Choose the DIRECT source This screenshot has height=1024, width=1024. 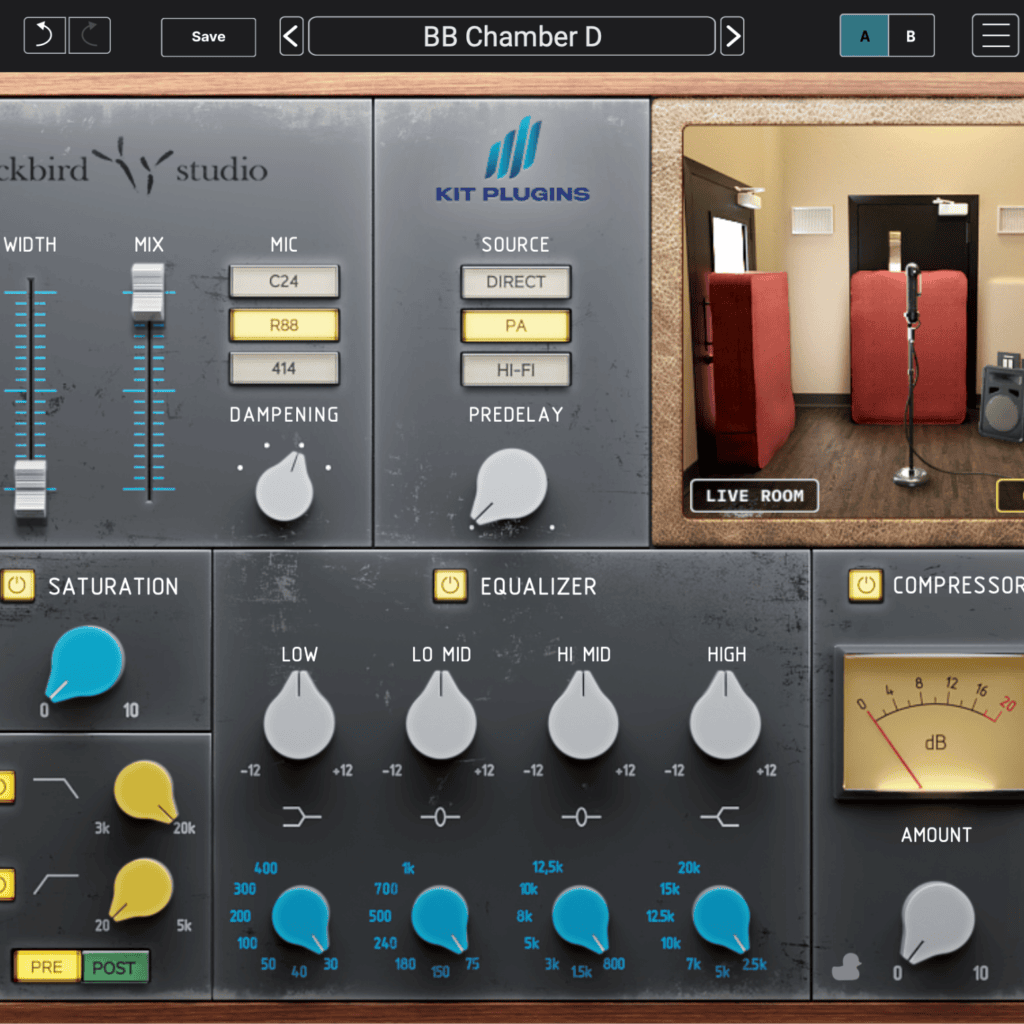click(x=516, y=282)
